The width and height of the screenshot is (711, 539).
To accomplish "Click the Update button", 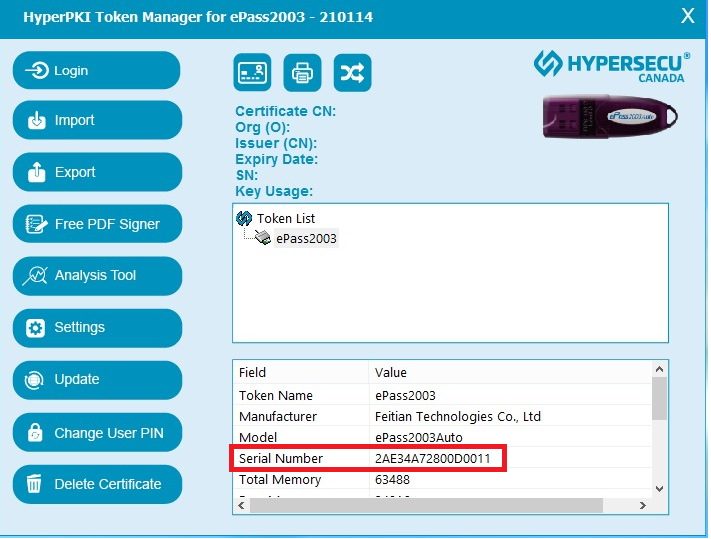I will [97, 380].
